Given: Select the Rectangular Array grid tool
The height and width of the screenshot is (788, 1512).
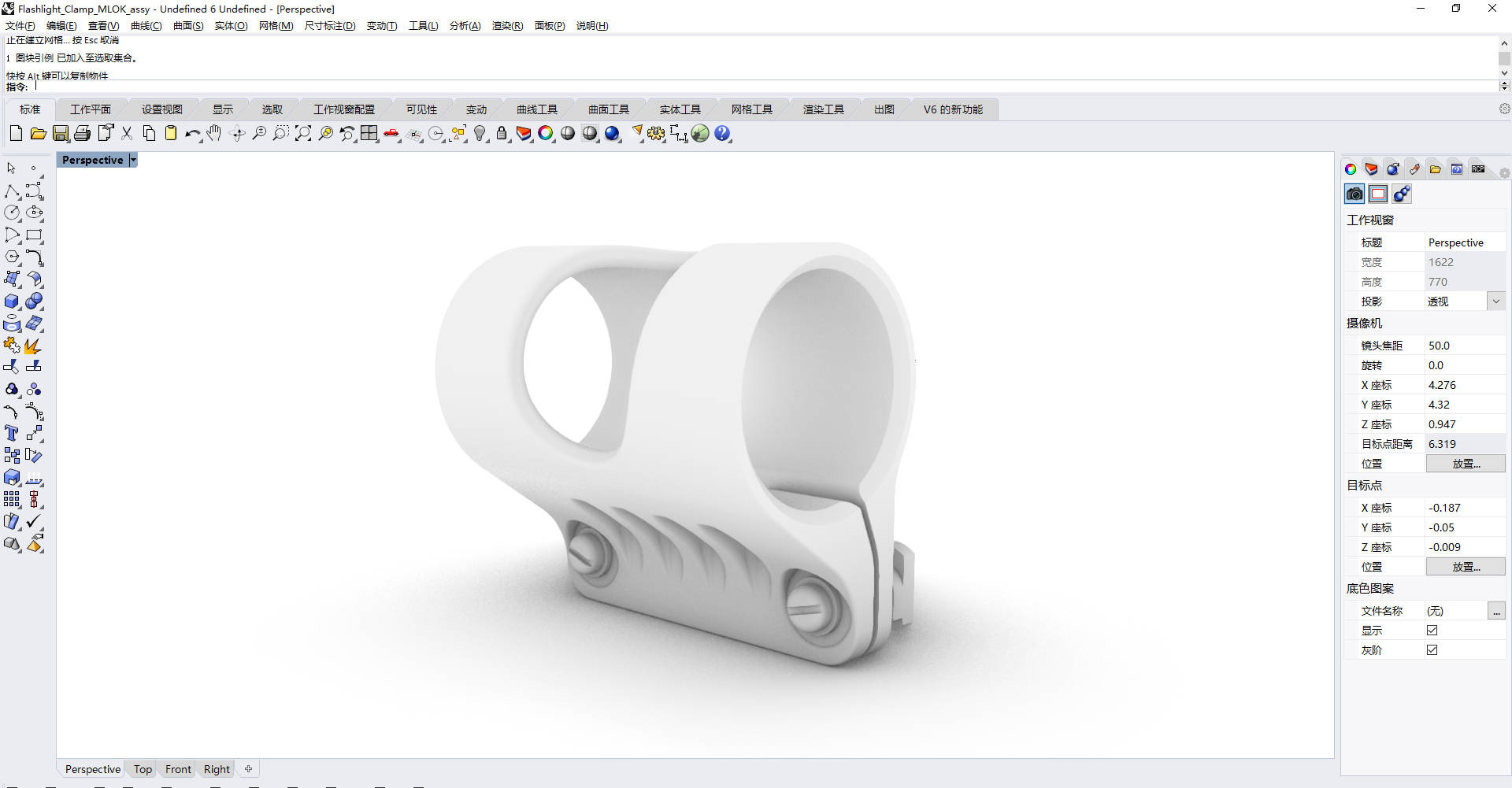Looking at the screenshot, I should point(12,499).
